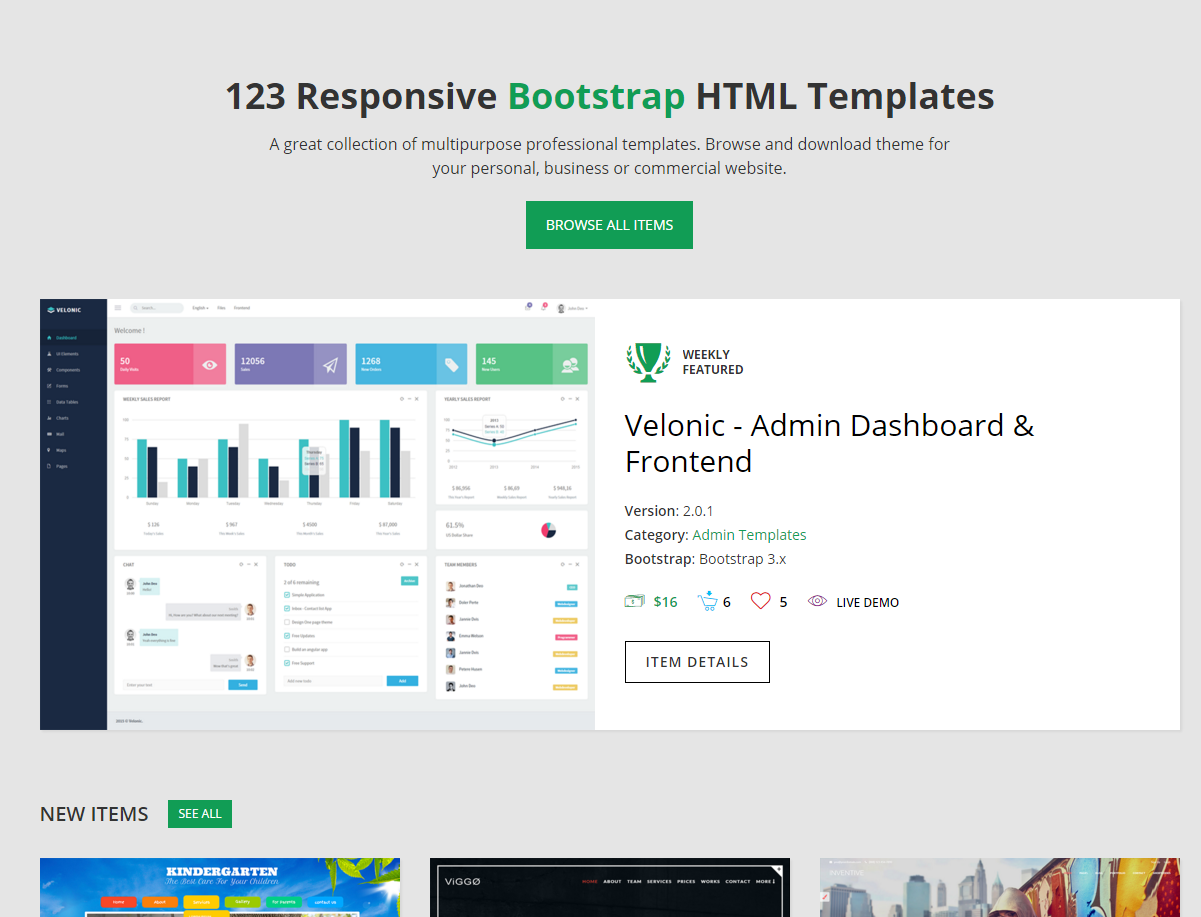The height and width of the screenshot is (917, 1201).
Task: Open the Kindergarten template thumbnail
Action: 220,887
